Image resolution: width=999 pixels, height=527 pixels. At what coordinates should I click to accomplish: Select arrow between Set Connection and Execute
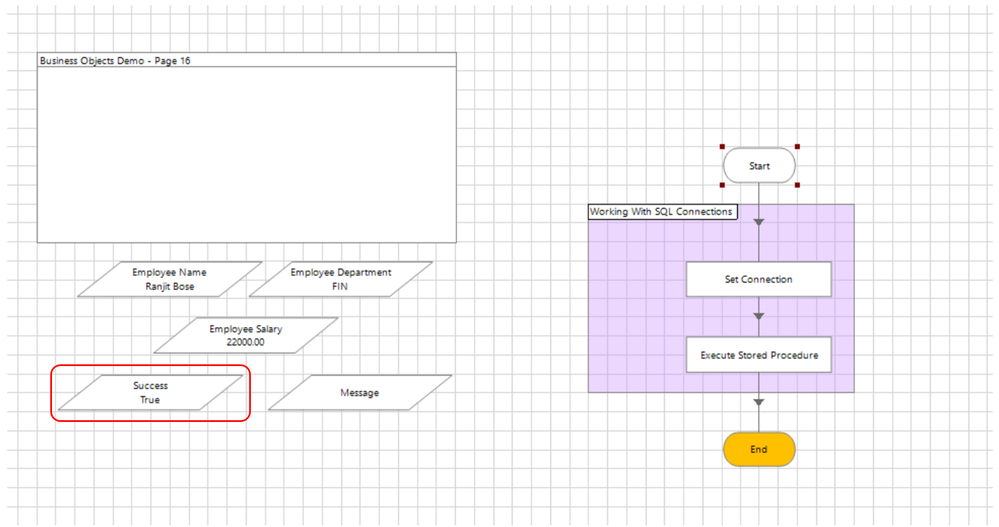[759, 316]
